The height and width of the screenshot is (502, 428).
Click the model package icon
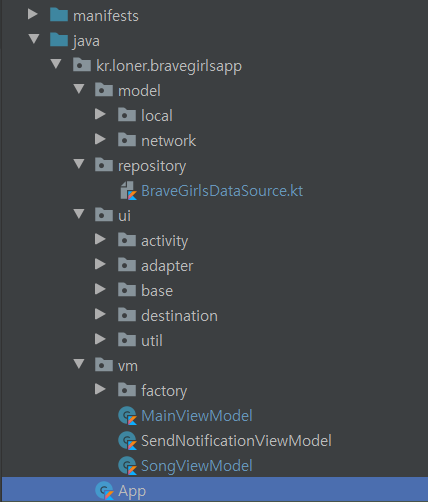tap(104, 90)
